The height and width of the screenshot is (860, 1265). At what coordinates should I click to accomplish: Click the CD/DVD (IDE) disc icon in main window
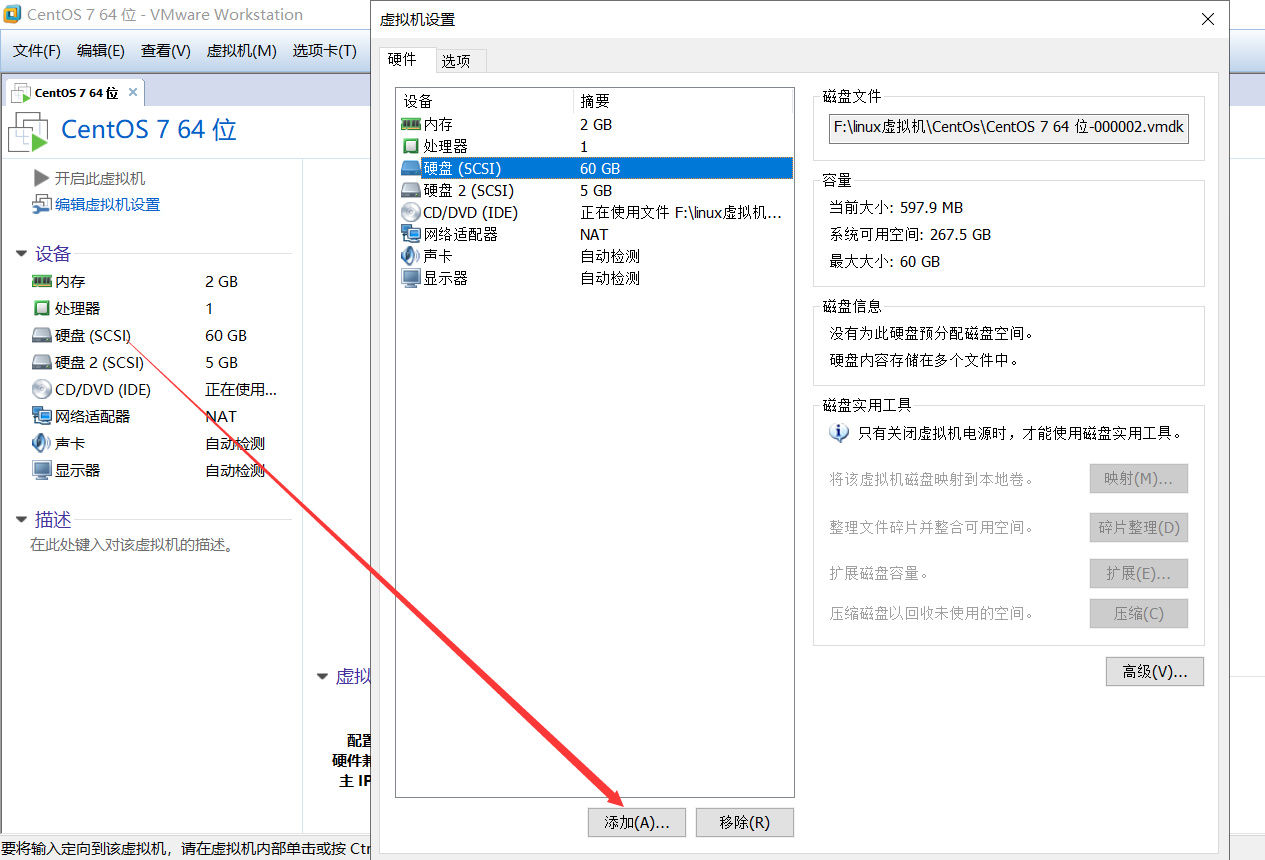41,390
